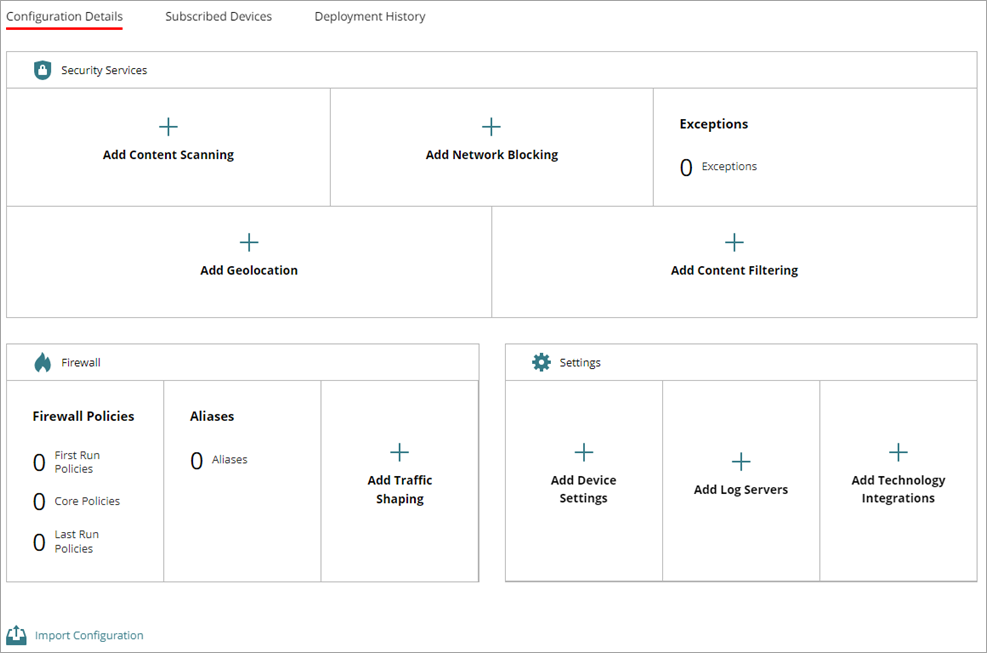Select the Configuration Details tab
This screenshot has height=653, width=987.
click(64, 16)
